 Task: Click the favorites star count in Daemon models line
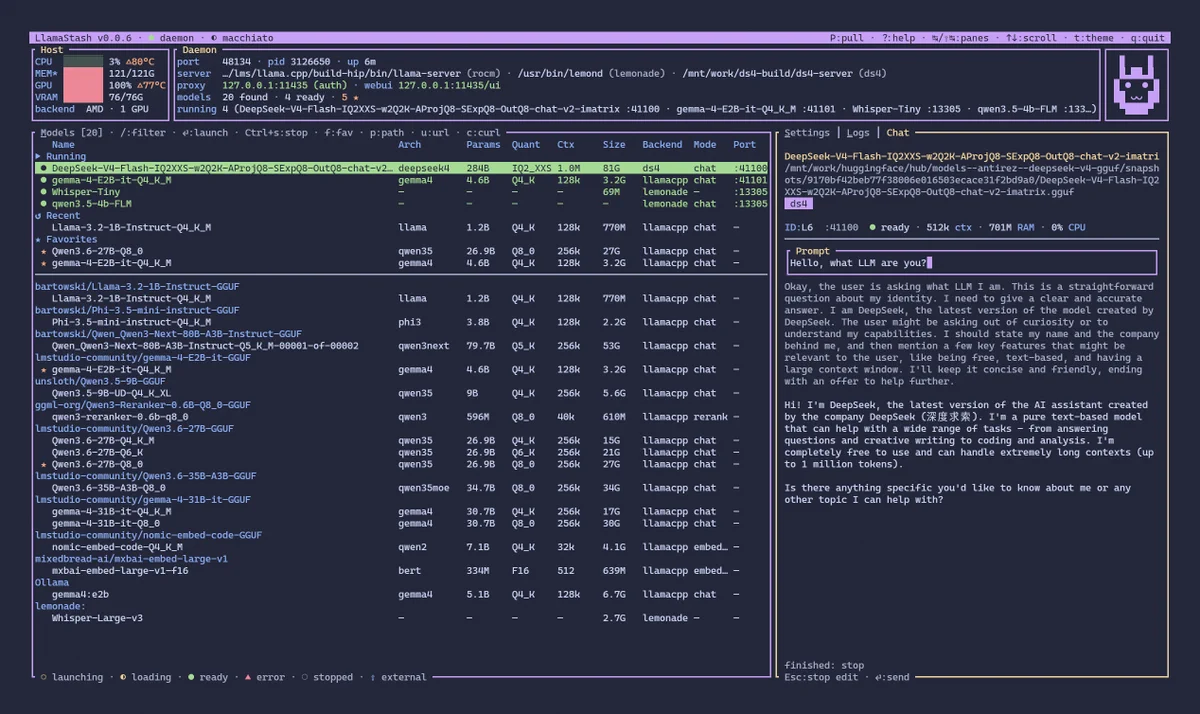tap(348, 97)
